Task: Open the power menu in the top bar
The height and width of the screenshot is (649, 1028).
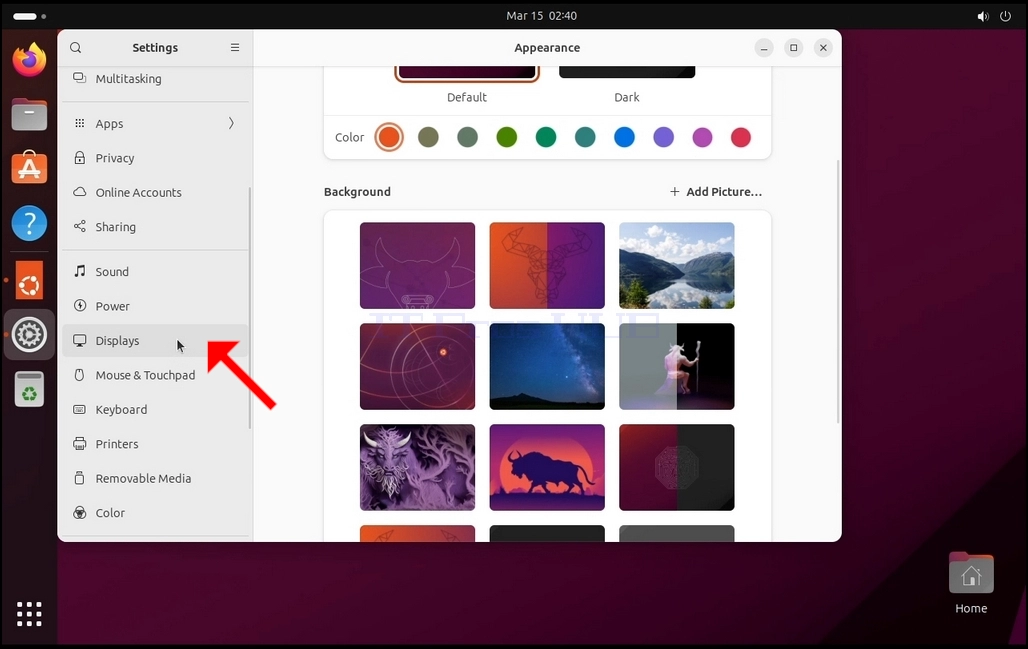Action: pyautogui.click(x=1005, y=16)
